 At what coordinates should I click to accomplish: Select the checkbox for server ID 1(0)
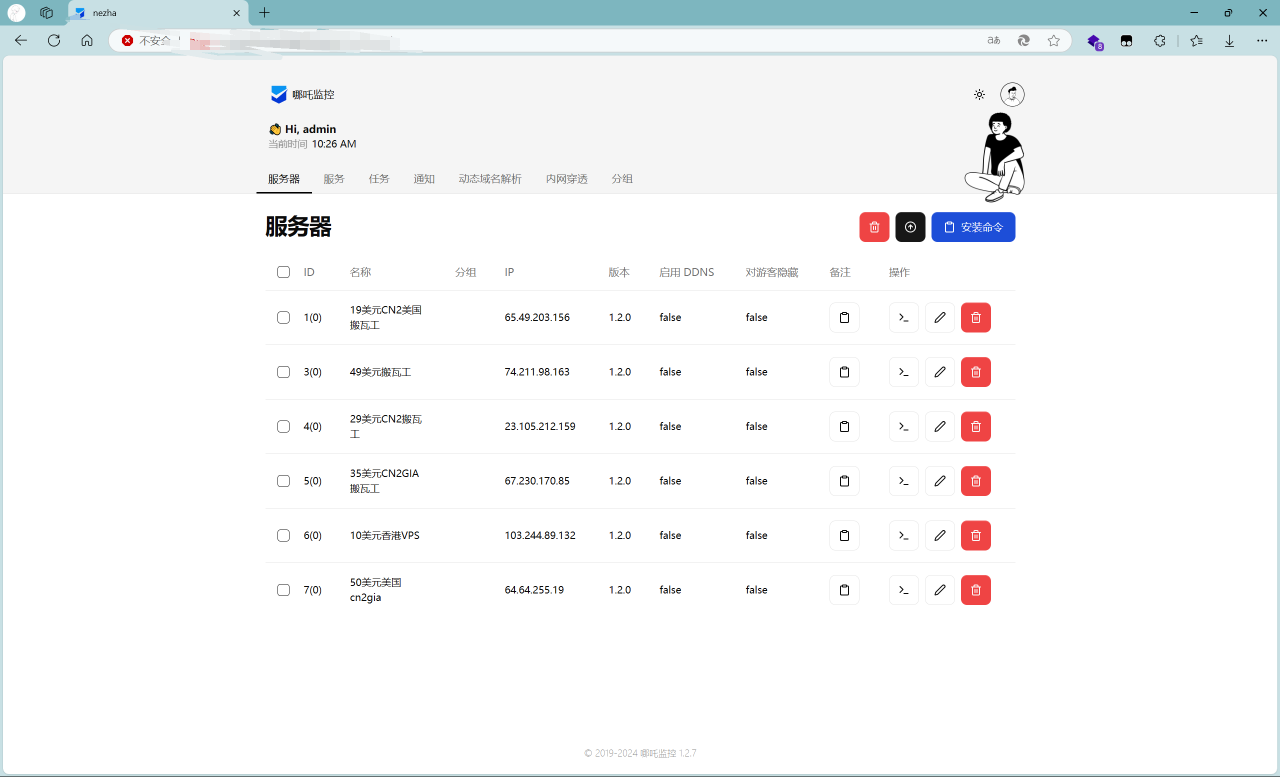[283, 317]
